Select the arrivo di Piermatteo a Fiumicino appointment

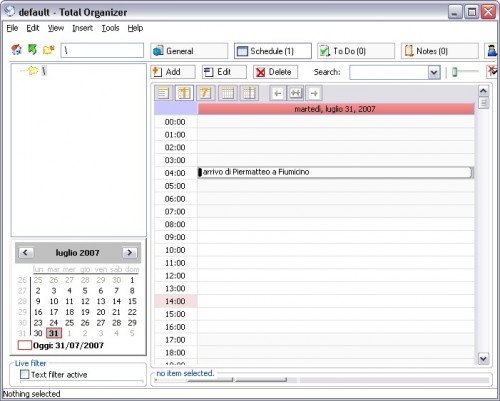(335, 172)
